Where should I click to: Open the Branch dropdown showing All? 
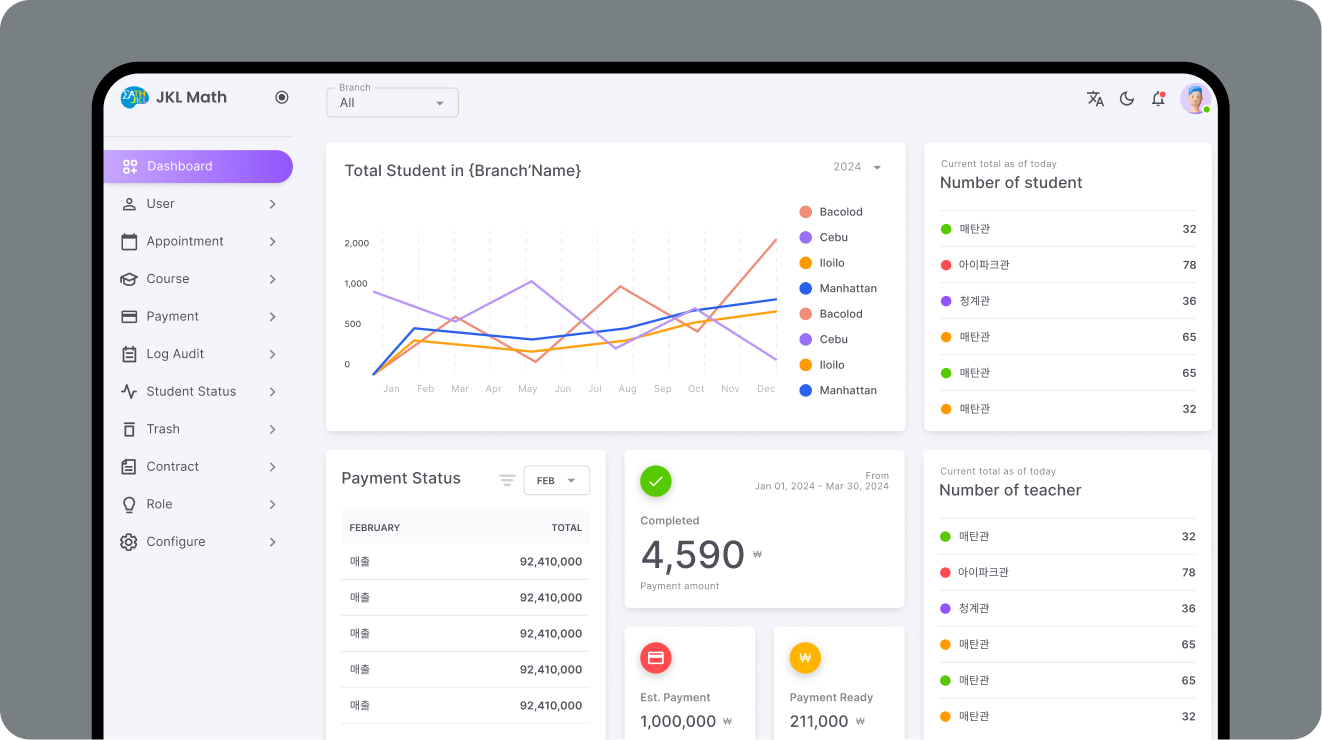coord(392,102)
